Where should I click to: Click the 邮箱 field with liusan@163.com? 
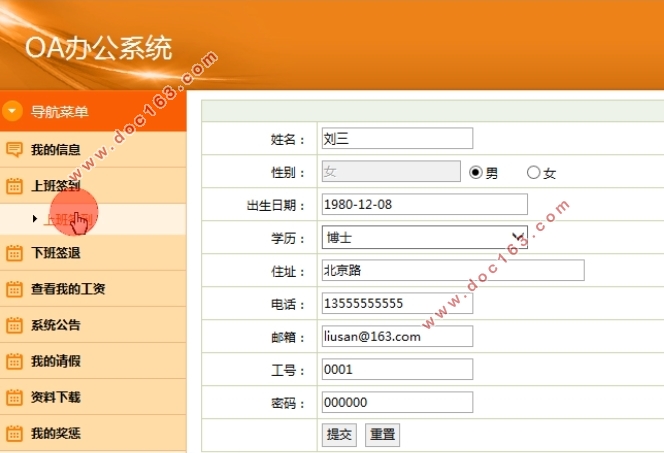397,336
